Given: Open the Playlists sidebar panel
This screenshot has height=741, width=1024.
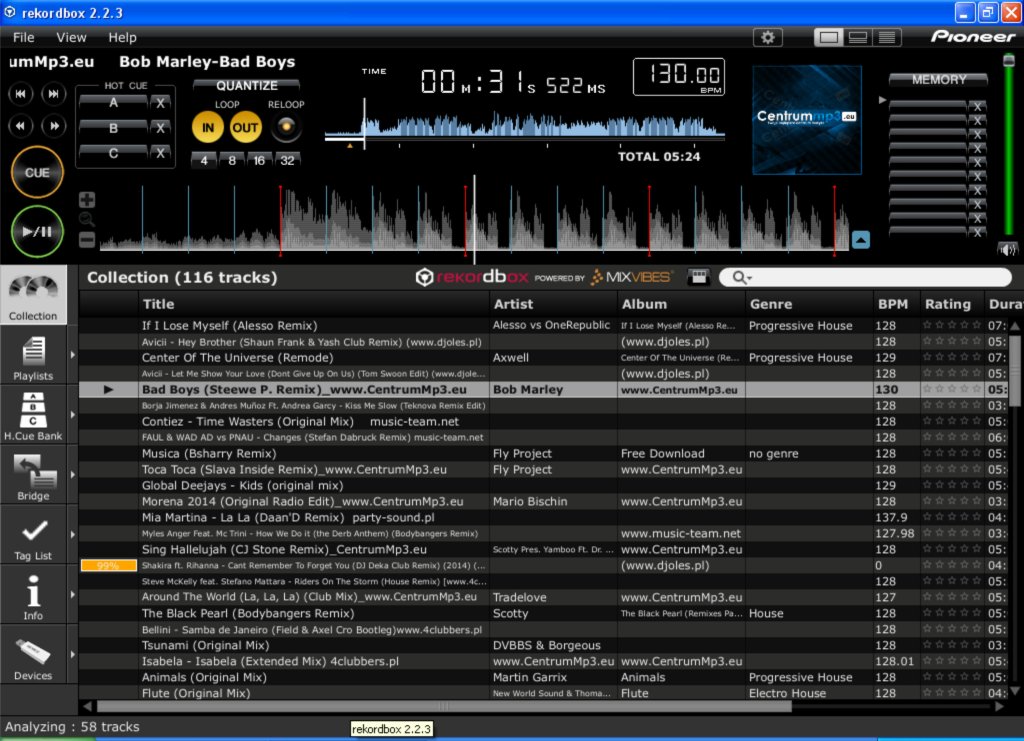Looking at the screenshot, I should (x=33, y=356).
